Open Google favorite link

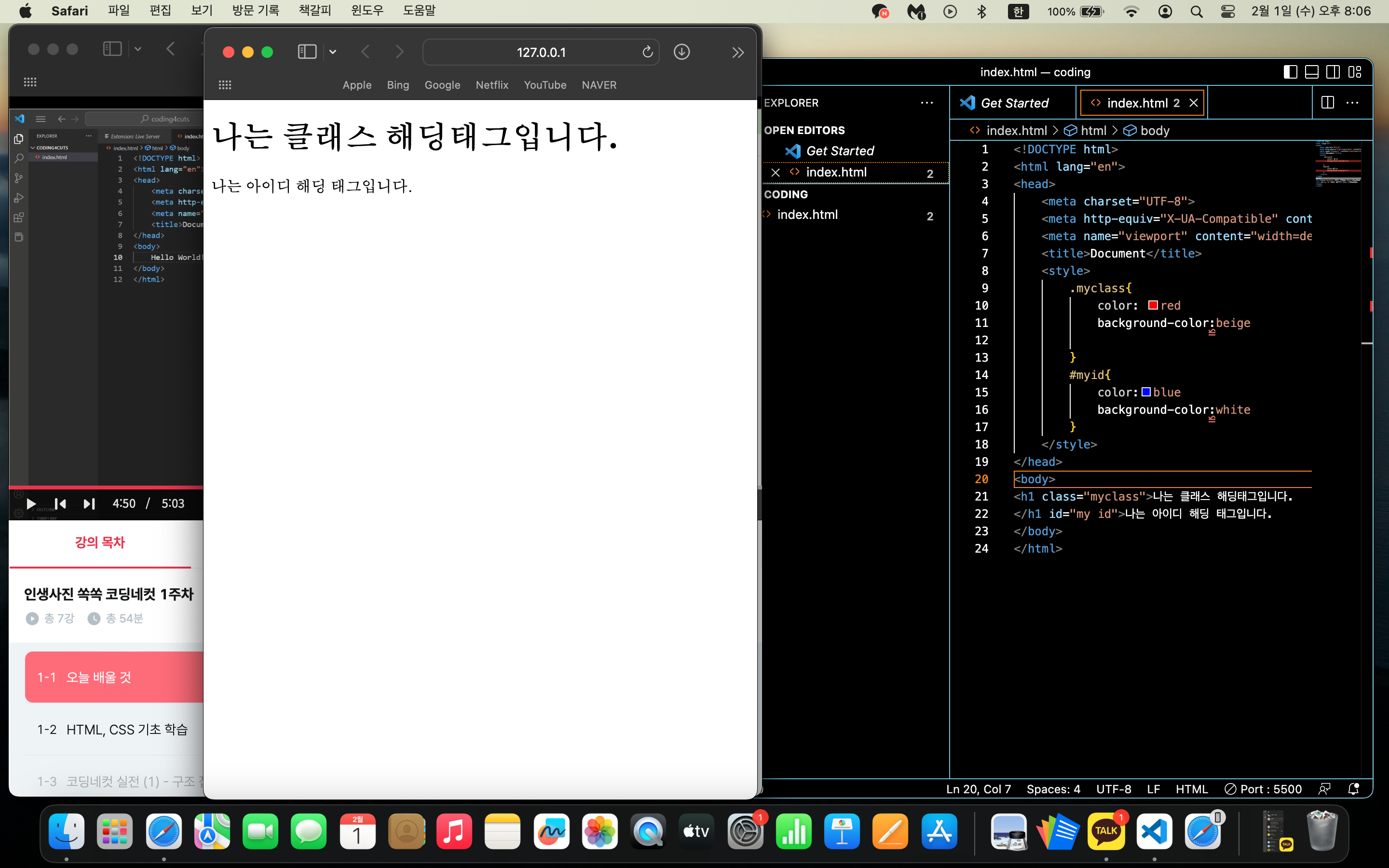(x=442, y=85)
